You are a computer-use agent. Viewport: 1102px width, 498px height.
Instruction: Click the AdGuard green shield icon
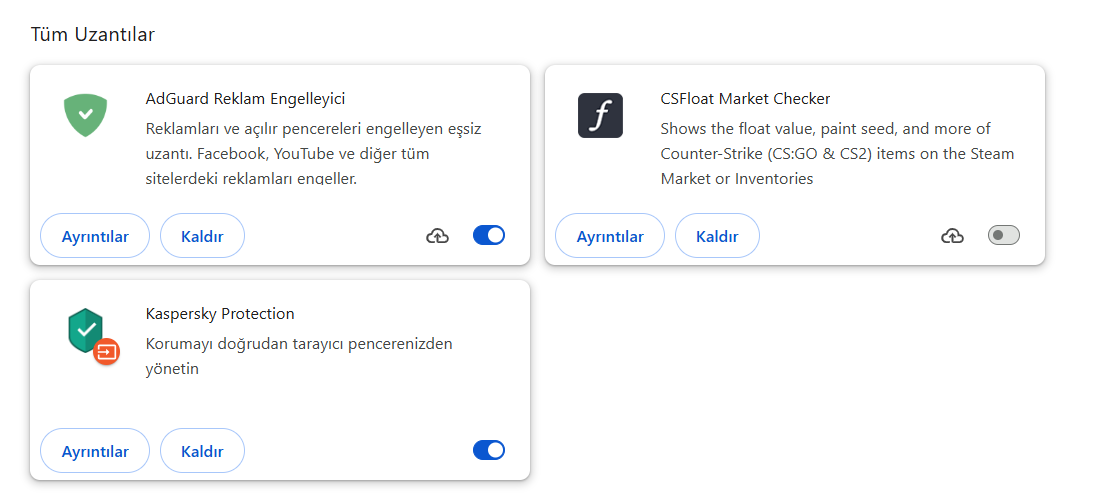[x=86, y=114]
